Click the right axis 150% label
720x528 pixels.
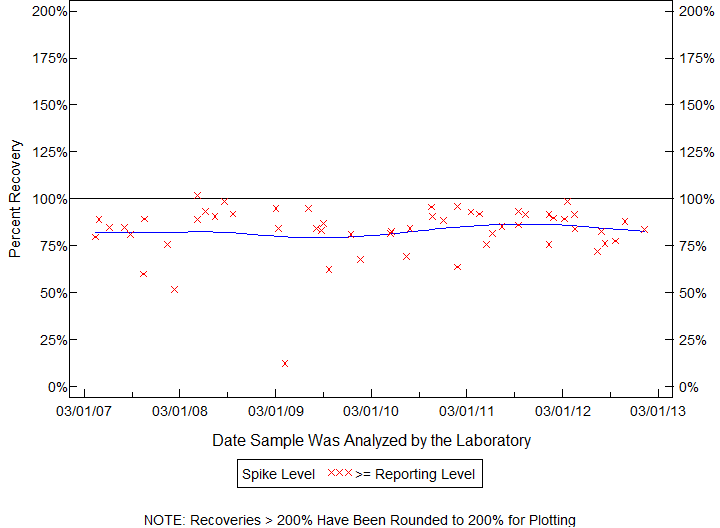tap(697, 105)
